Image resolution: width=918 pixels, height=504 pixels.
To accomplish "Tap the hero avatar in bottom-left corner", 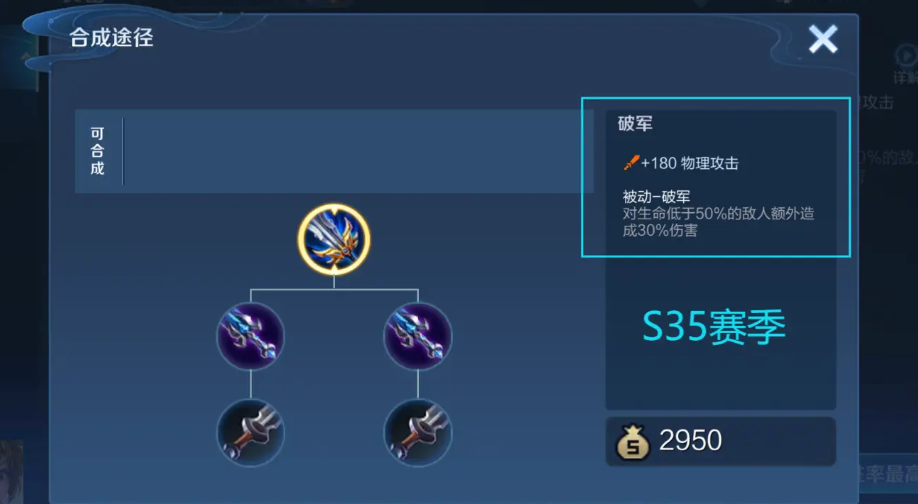I will [x=12, y=472].
